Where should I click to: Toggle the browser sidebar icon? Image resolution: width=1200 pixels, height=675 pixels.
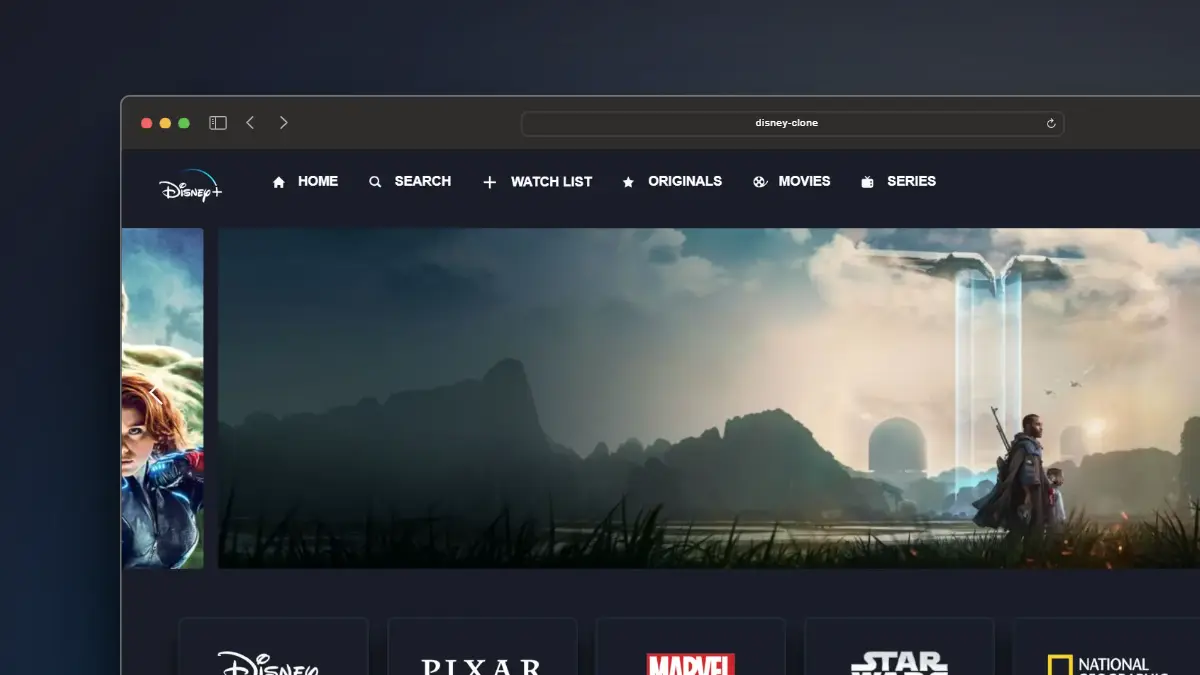coord(217,122)
